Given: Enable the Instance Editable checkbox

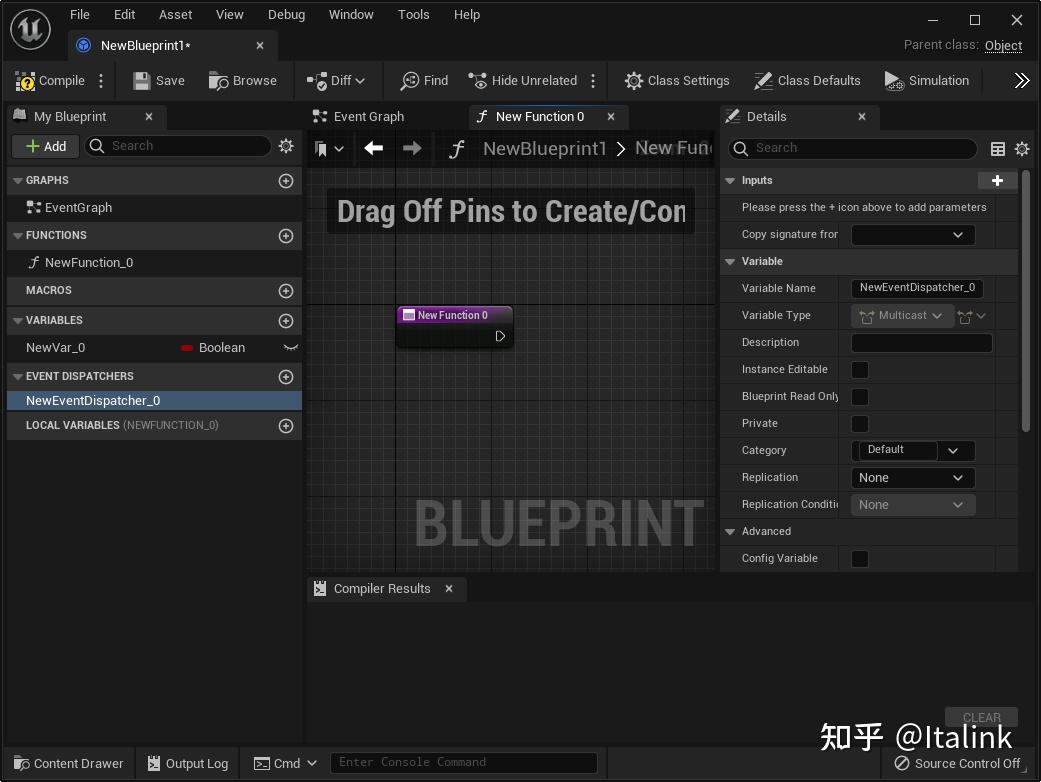Looking at the screenshot, I should [x=859, y=369].
